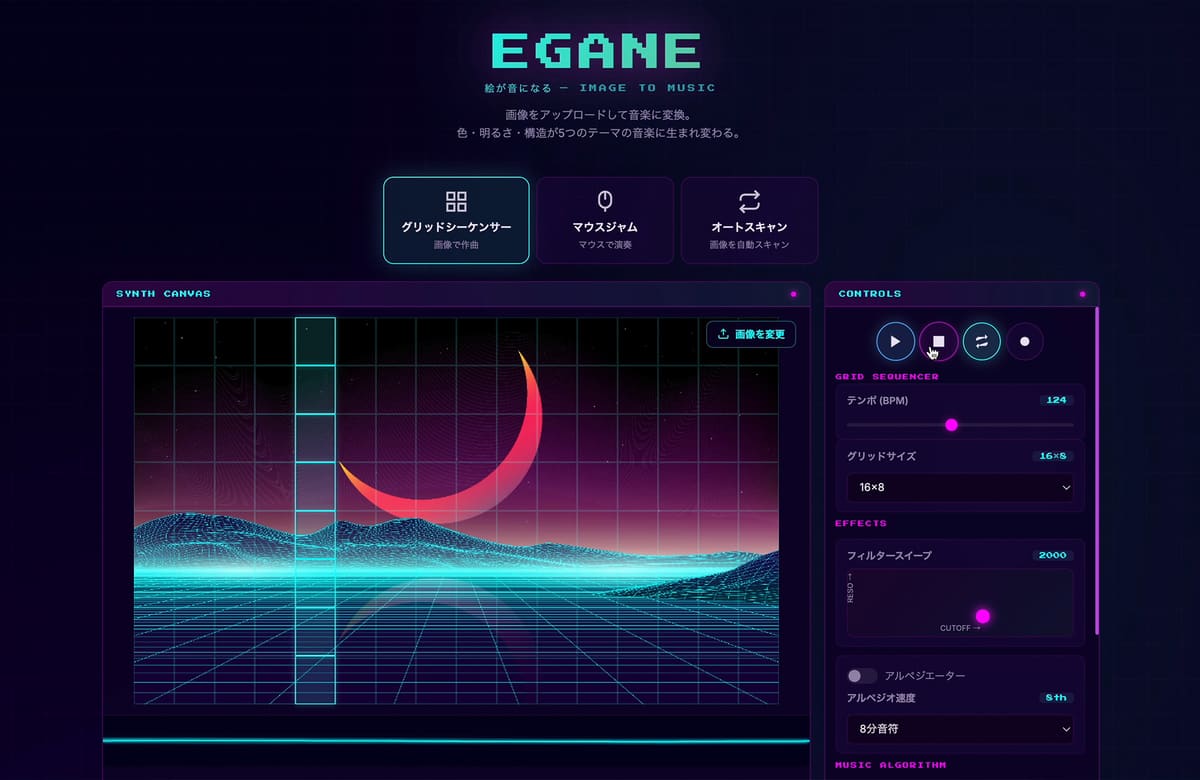Click the Play button in Controls
This screenshot has height=780, width=1200.
895,341
